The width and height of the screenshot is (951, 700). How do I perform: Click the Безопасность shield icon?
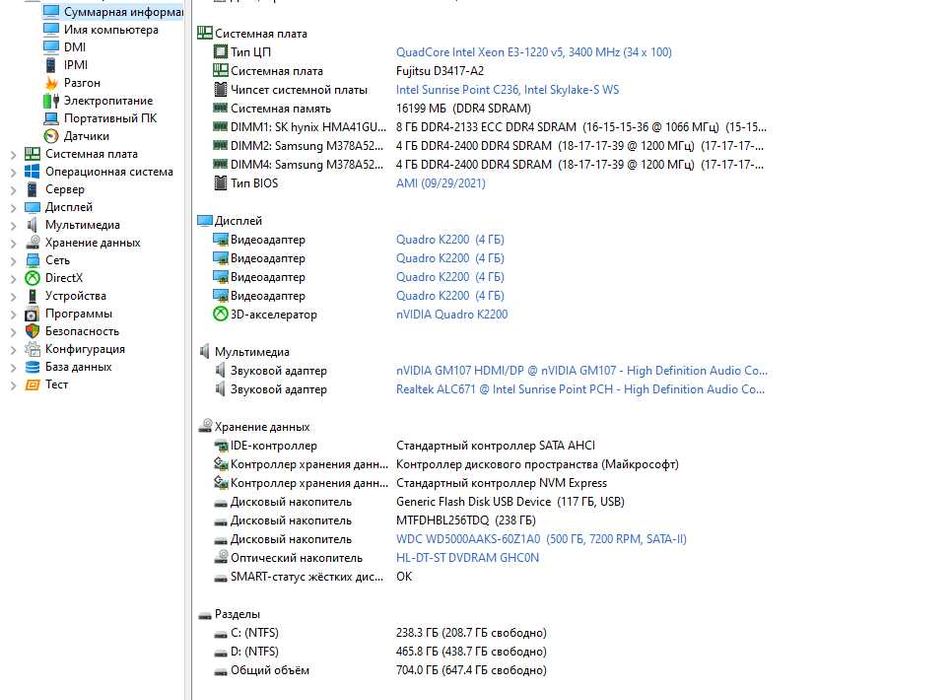point(32,331)
